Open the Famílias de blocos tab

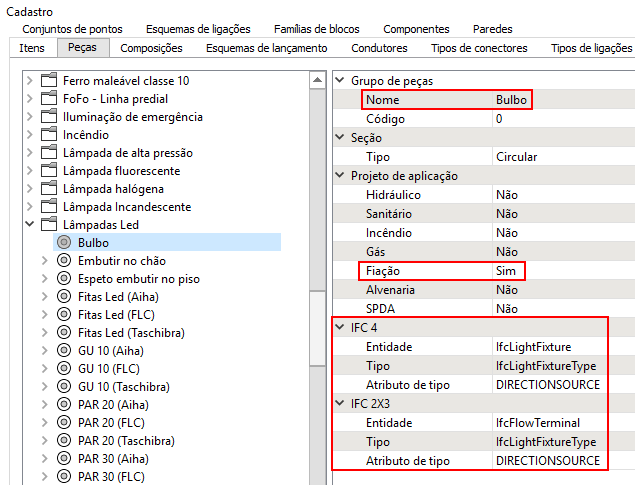coord(317,29)
